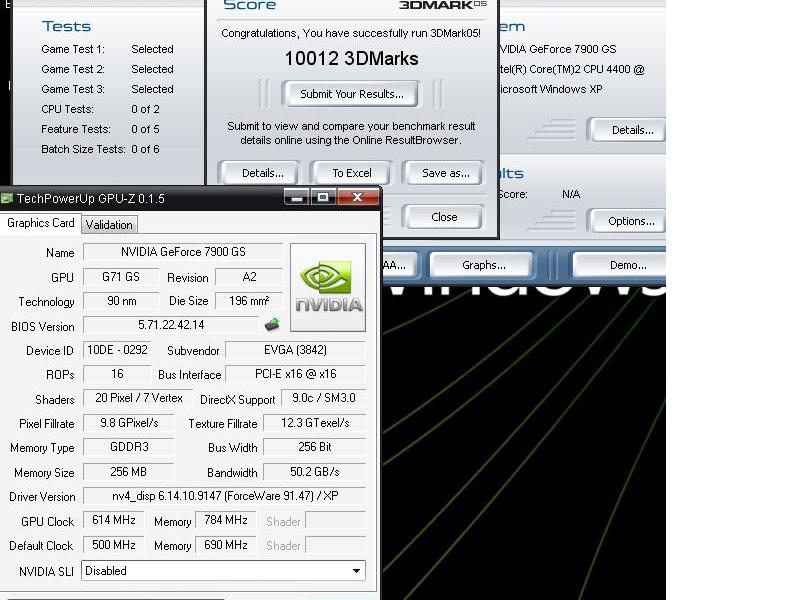This screenshot has height=600, width=800.
Task: Click the 3DMark05 logo in score dialog
Action: point(443,5)
